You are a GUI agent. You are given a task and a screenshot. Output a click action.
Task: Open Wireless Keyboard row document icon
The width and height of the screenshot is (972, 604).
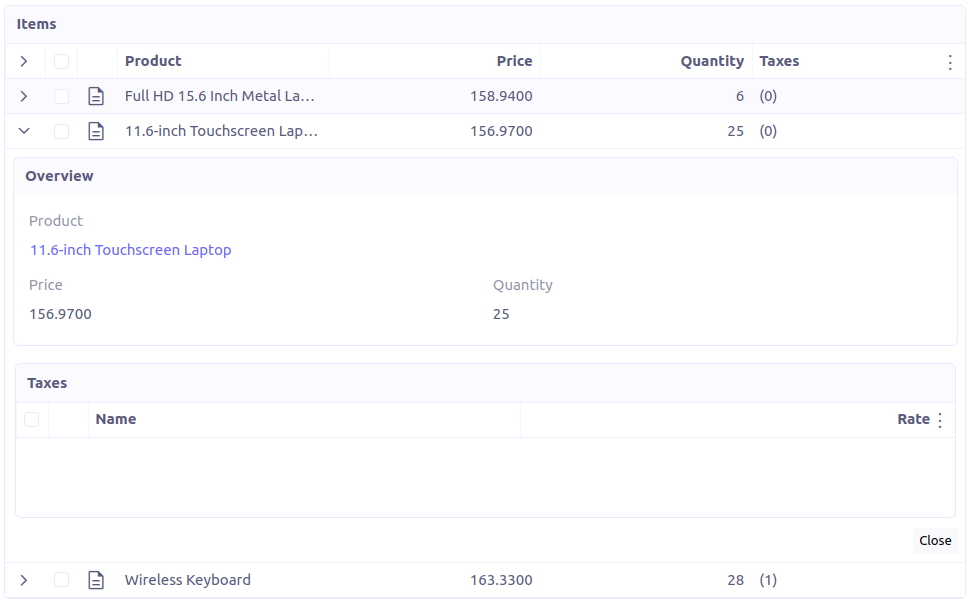click(96, 580)
